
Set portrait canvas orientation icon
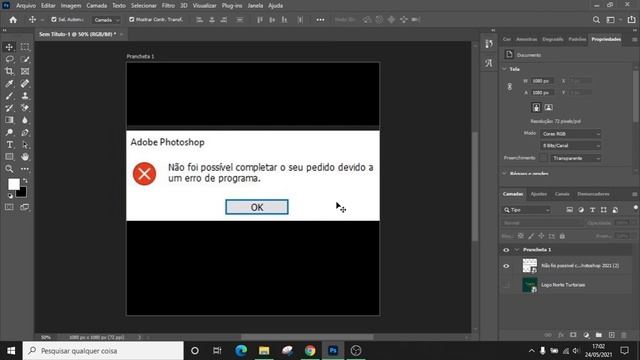[x=536, y=107]
